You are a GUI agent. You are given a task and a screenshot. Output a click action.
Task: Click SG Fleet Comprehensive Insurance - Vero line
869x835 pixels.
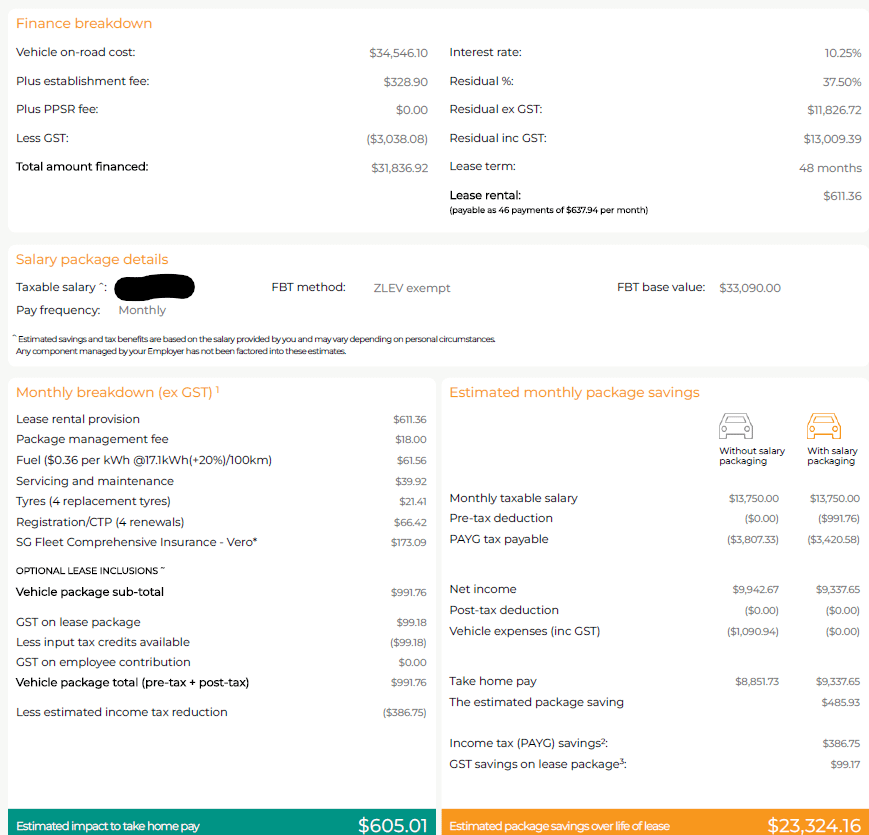point(137,542)
